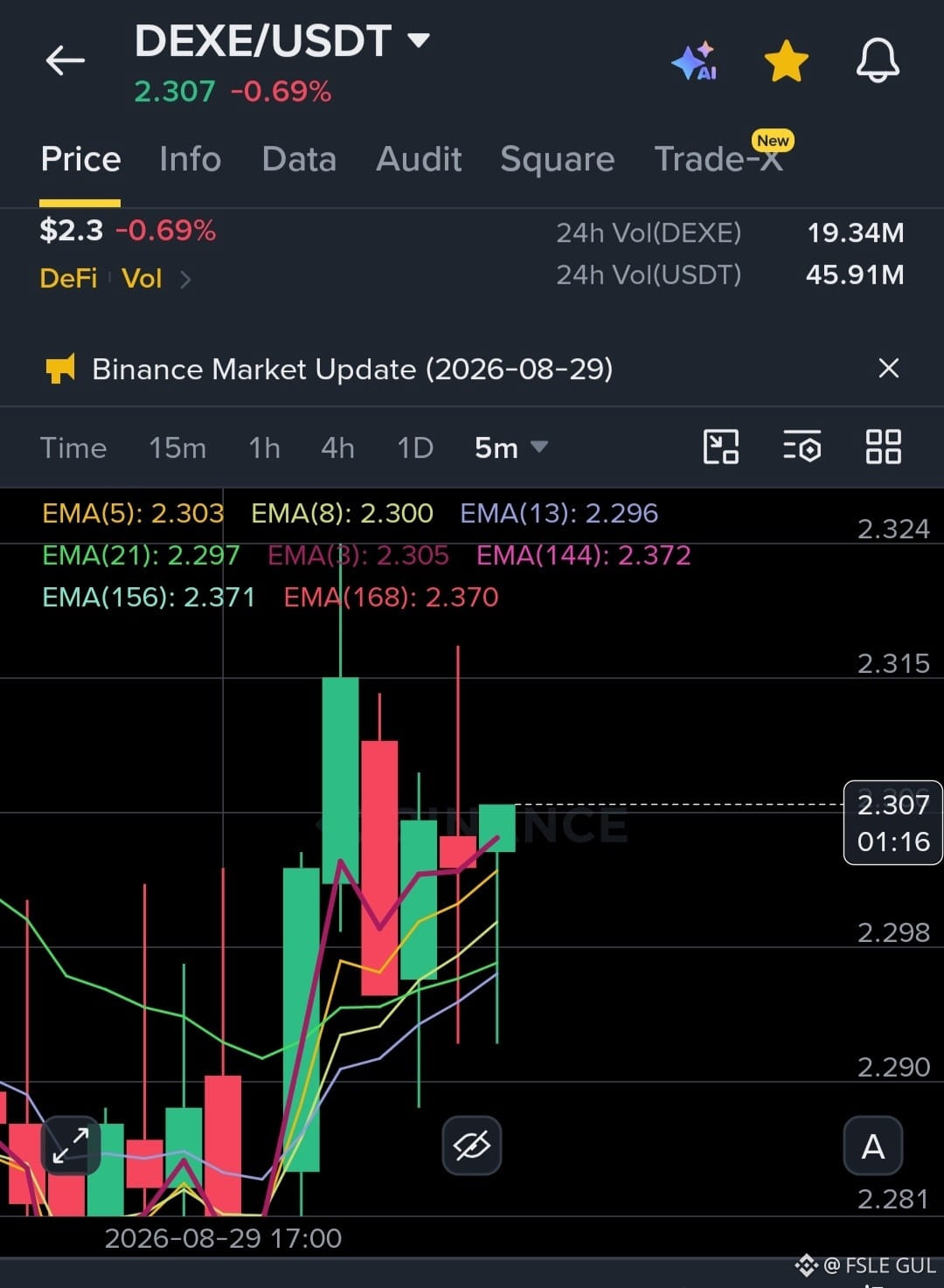Tap the 24h Vol(USDT) value 45.91M
944x1288 pixels.
coord(855,274)
